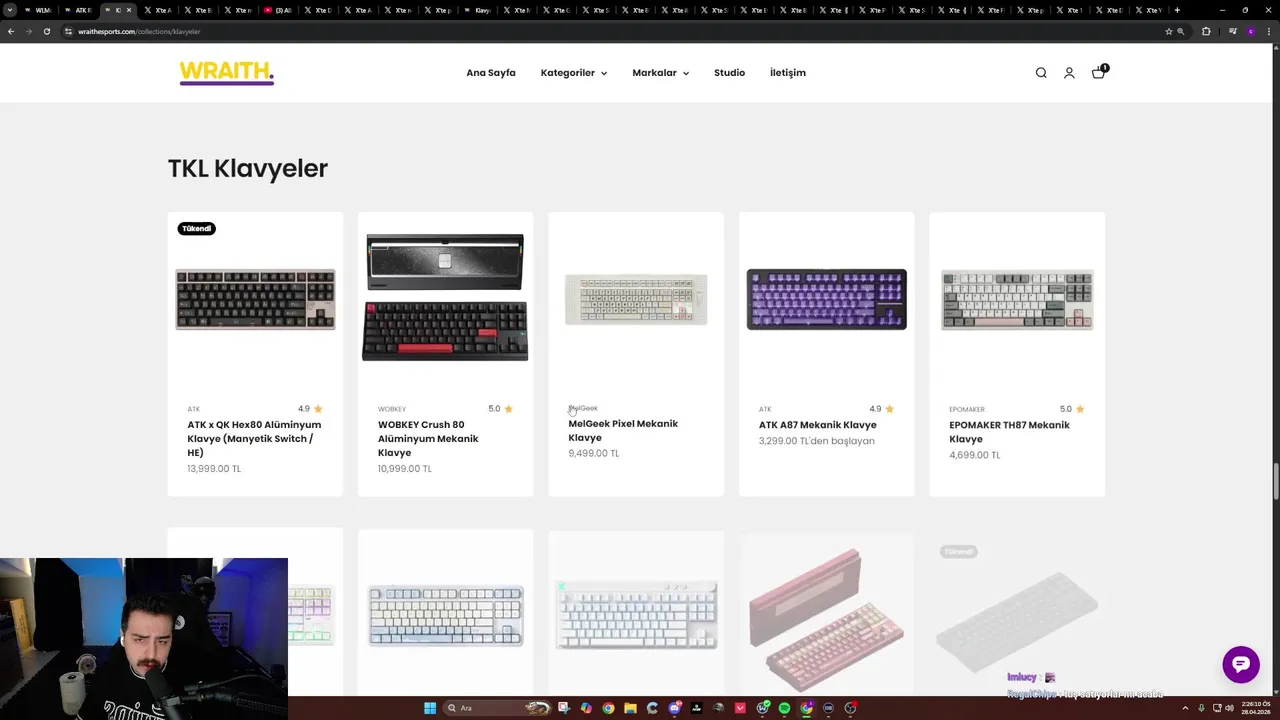
Task: Open the Windows Start button
Action: tap(430, 708)
